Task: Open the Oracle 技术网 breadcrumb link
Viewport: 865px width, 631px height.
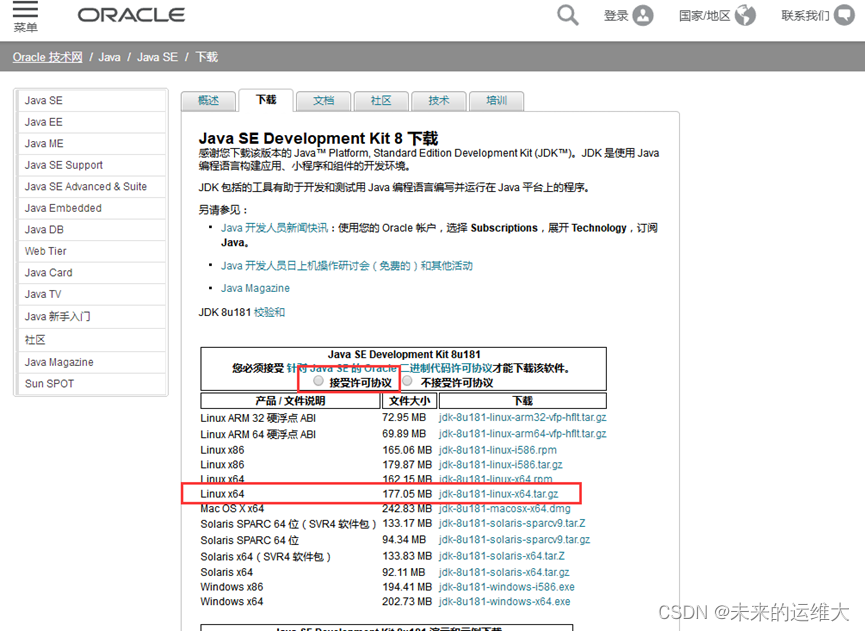Action: tap(47, 57)
